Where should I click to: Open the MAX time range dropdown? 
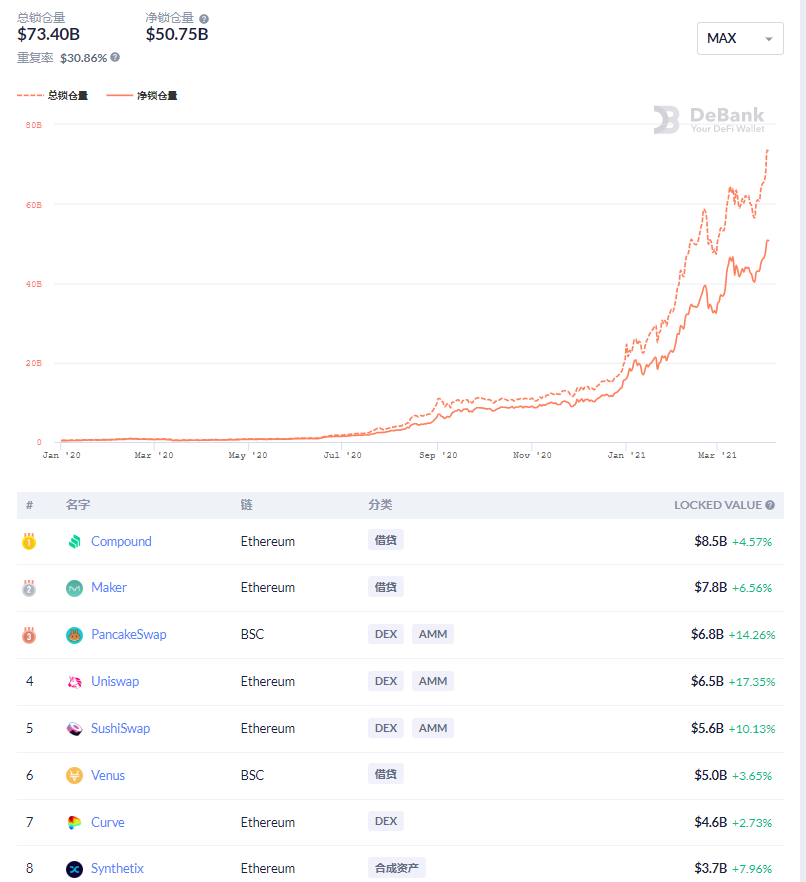(740, 38)
